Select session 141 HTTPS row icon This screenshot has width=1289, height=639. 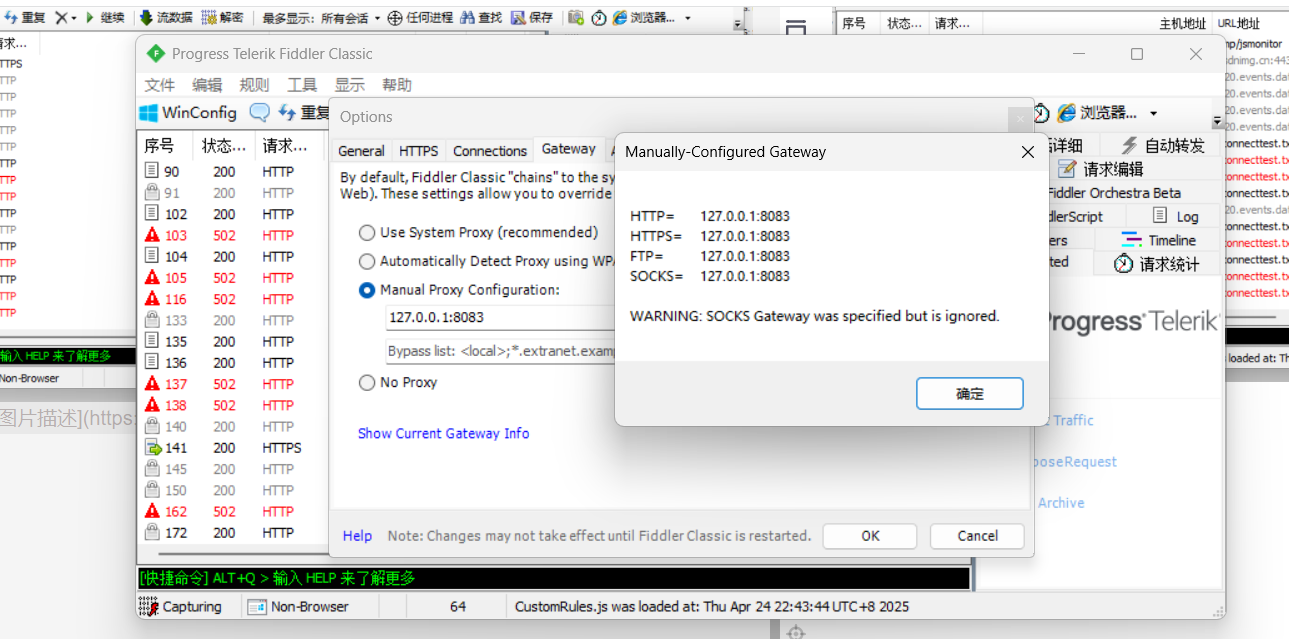point(152,448)
